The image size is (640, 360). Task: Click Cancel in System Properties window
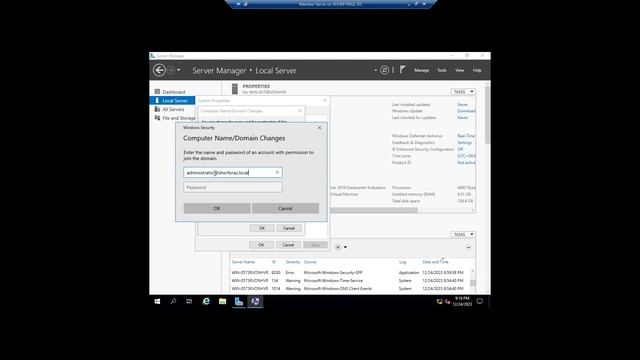pyautogui.click(x=288, y=245)
